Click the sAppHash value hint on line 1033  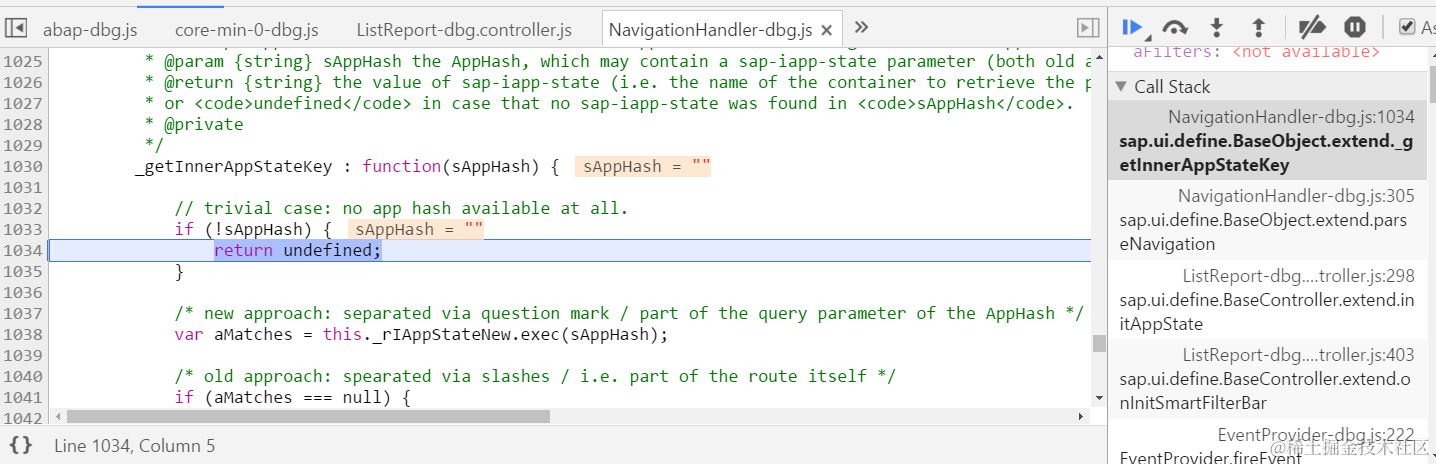[x=416, y=230]
